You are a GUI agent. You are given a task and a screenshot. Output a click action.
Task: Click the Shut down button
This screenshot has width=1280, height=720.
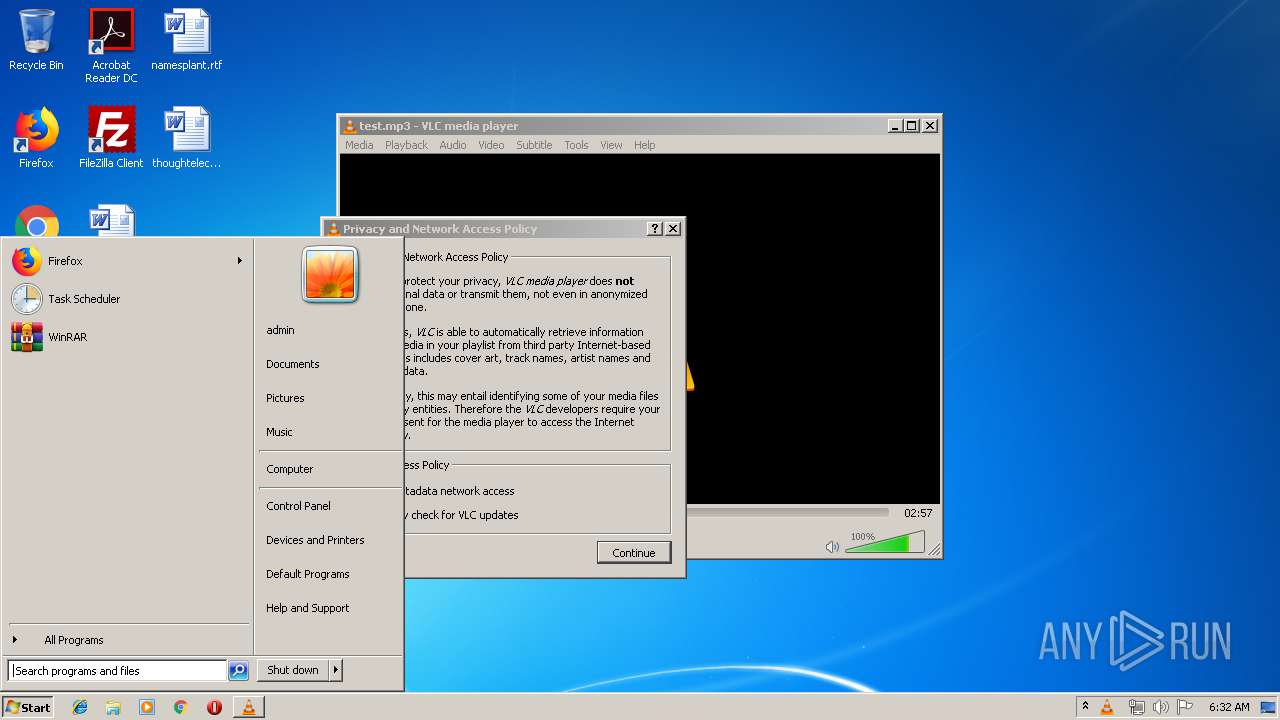click(x=293, y=670)
